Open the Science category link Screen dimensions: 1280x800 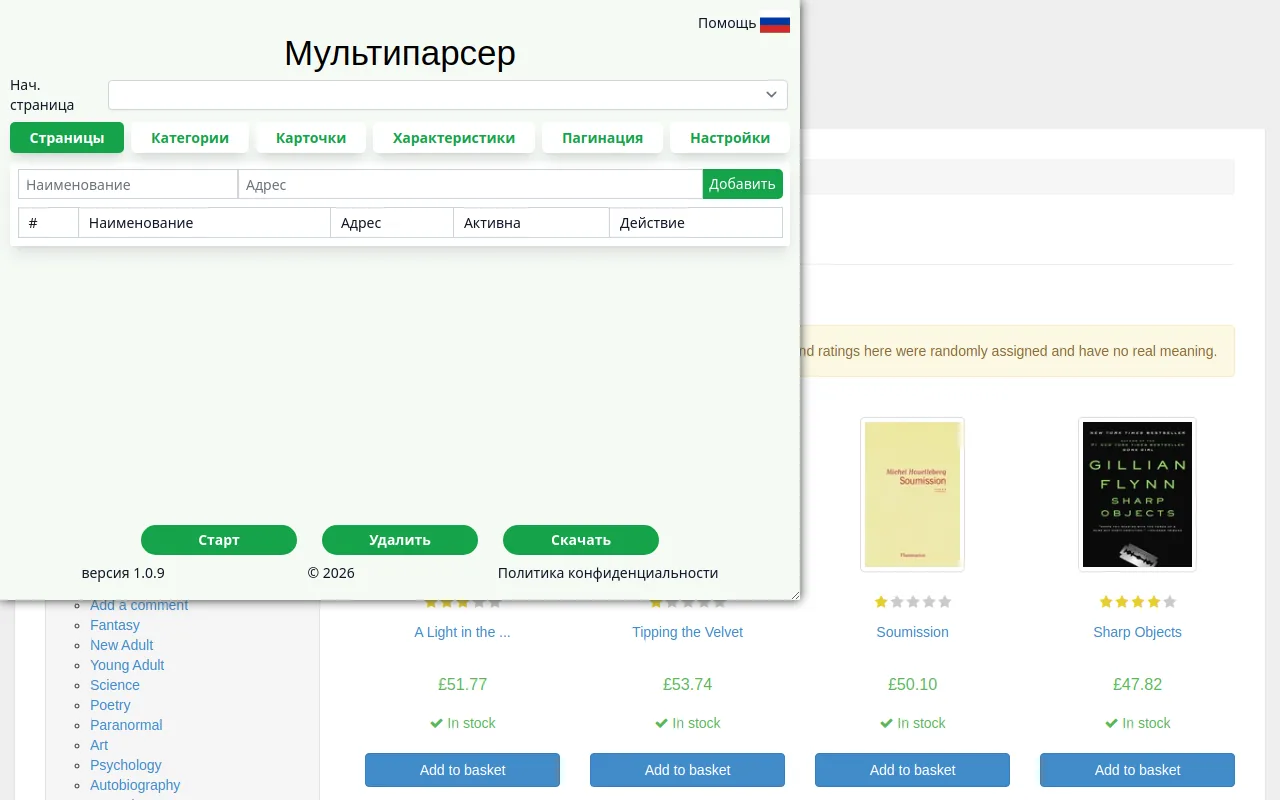pyautogui.click(x=115, y=685)
